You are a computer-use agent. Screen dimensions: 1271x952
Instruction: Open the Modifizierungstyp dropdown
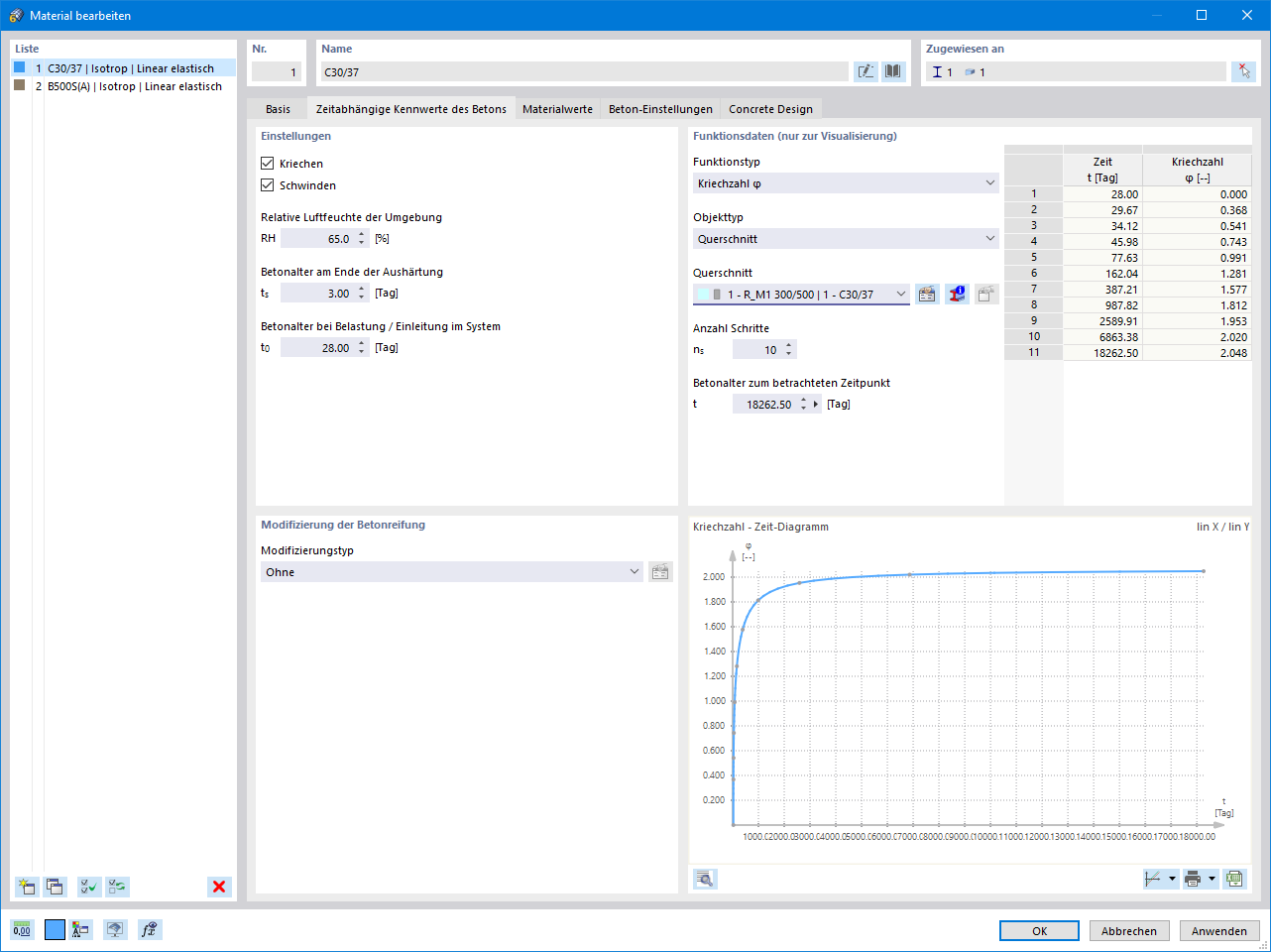click(452, 572)
